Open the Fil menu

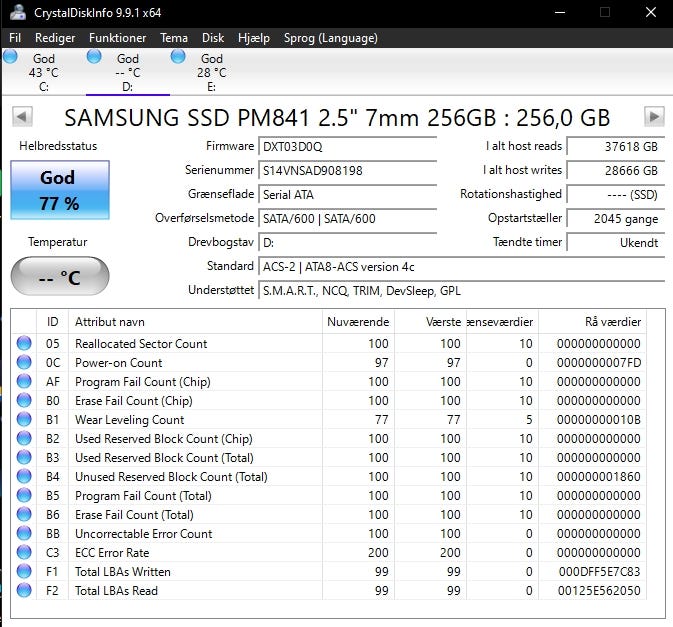15,38
